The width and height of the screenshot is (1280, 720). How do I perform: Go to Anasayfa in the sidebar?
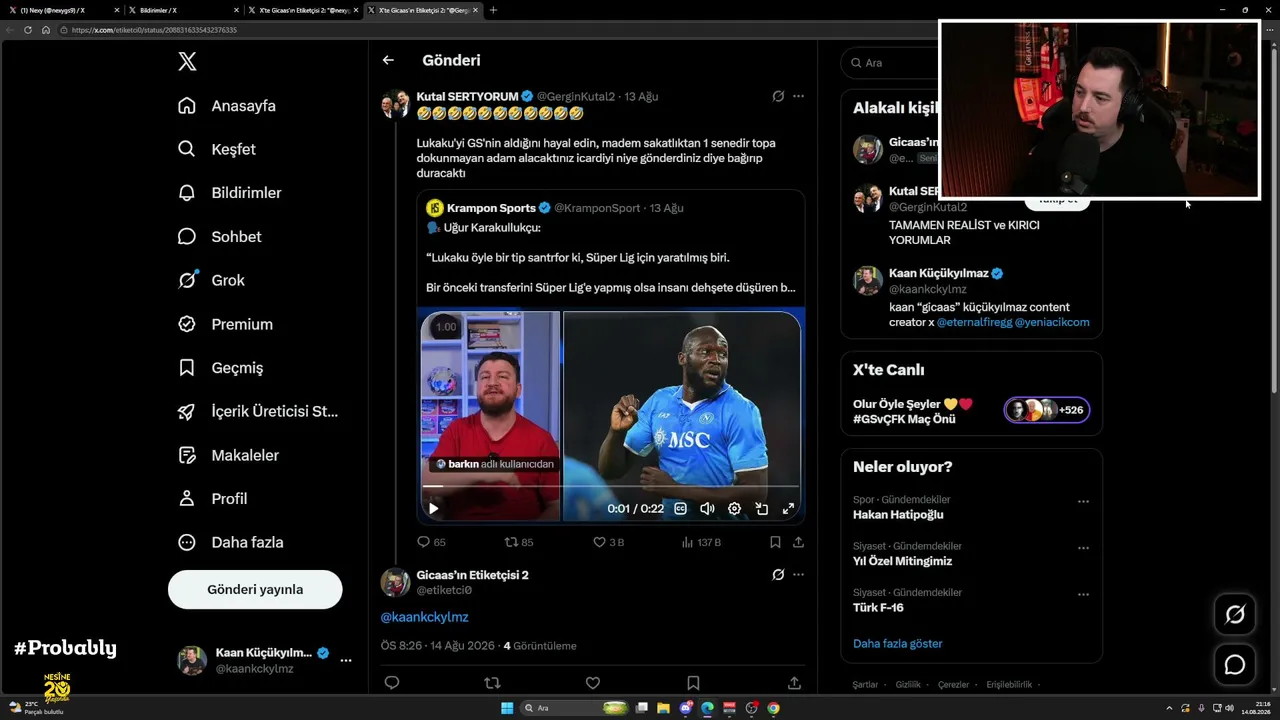coord(227,106)
